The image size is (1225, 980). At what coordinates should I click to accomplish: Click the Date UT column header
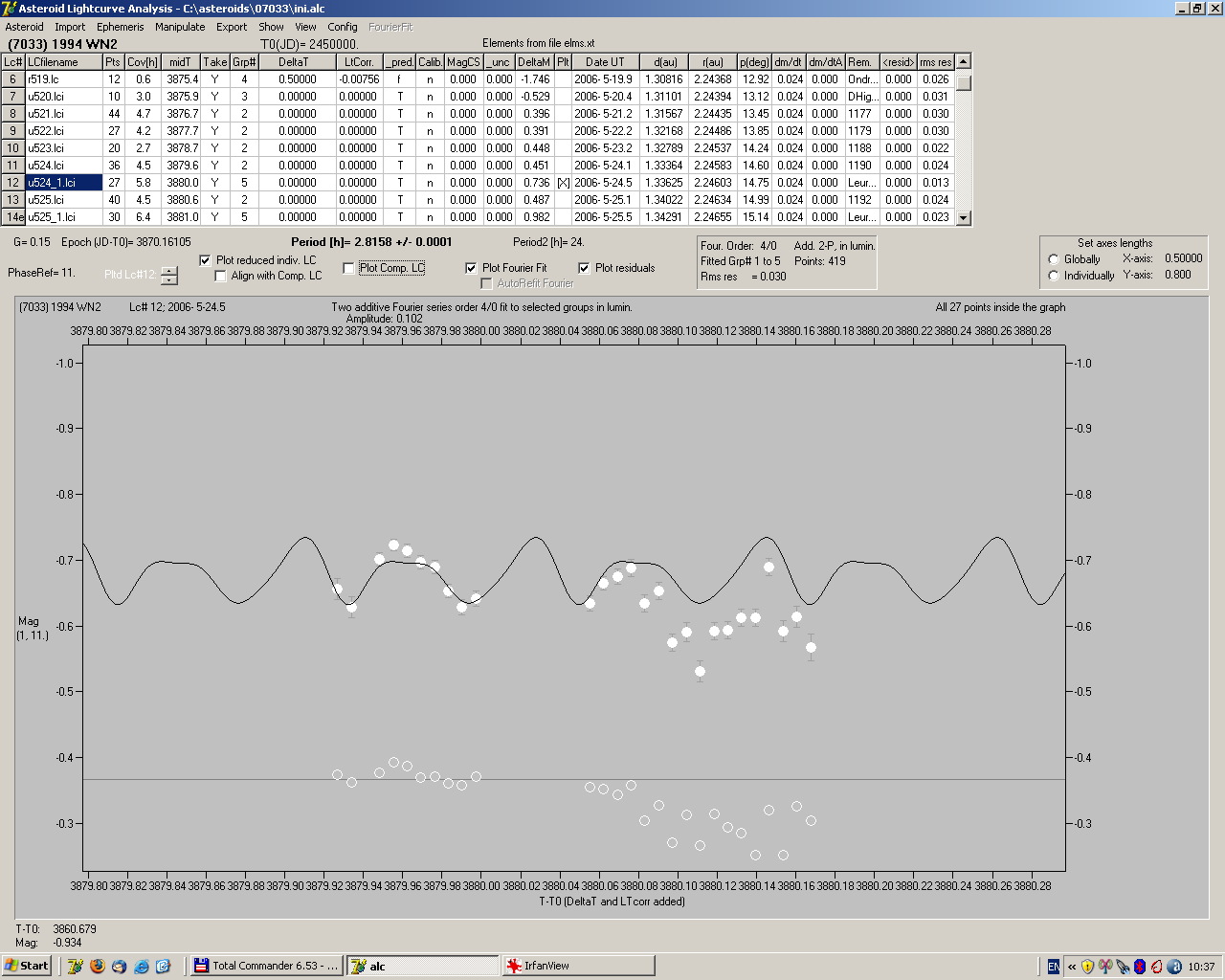click(x=606, y=62)
